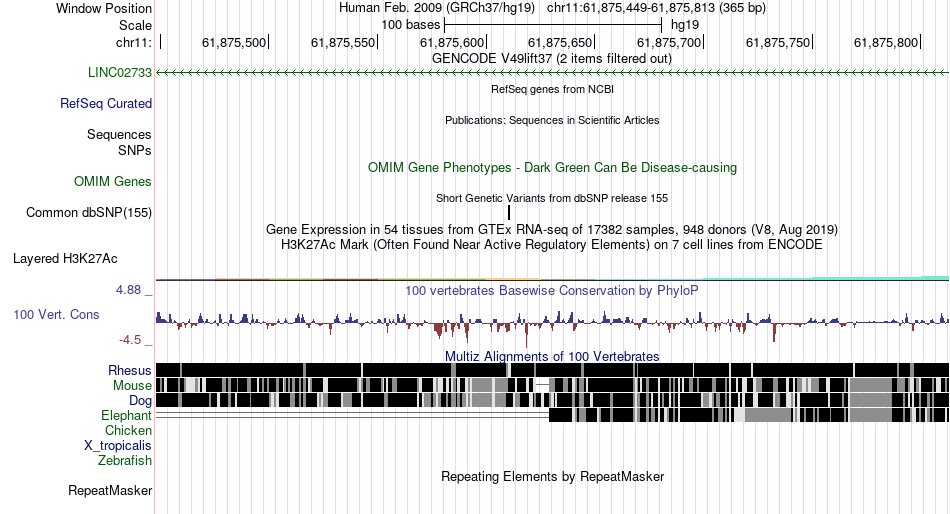Select the Mouse alignment label
950x514 pixels.
pyautogui.click(x=132, y=386)
